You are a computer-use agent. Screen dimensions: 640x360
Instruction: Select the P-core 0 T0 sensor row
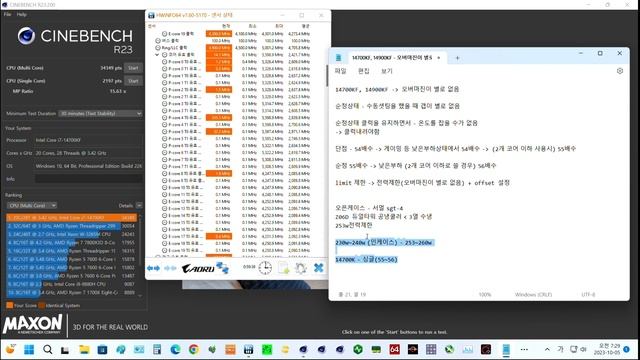236,62
